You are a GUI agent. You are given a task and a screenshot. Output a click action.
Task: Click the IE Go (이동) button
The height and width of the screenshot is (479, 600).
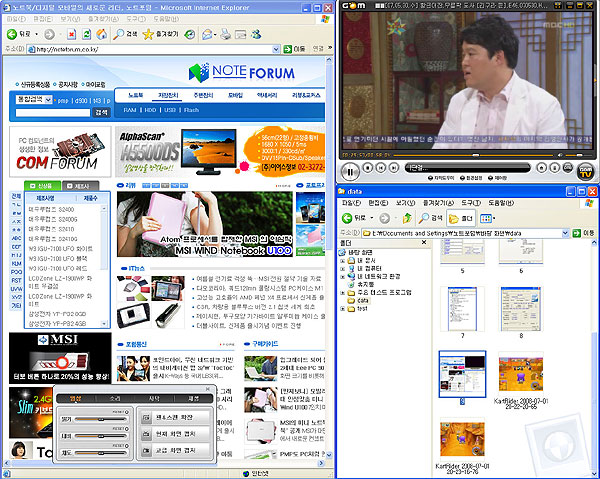[x=294, y=49]
